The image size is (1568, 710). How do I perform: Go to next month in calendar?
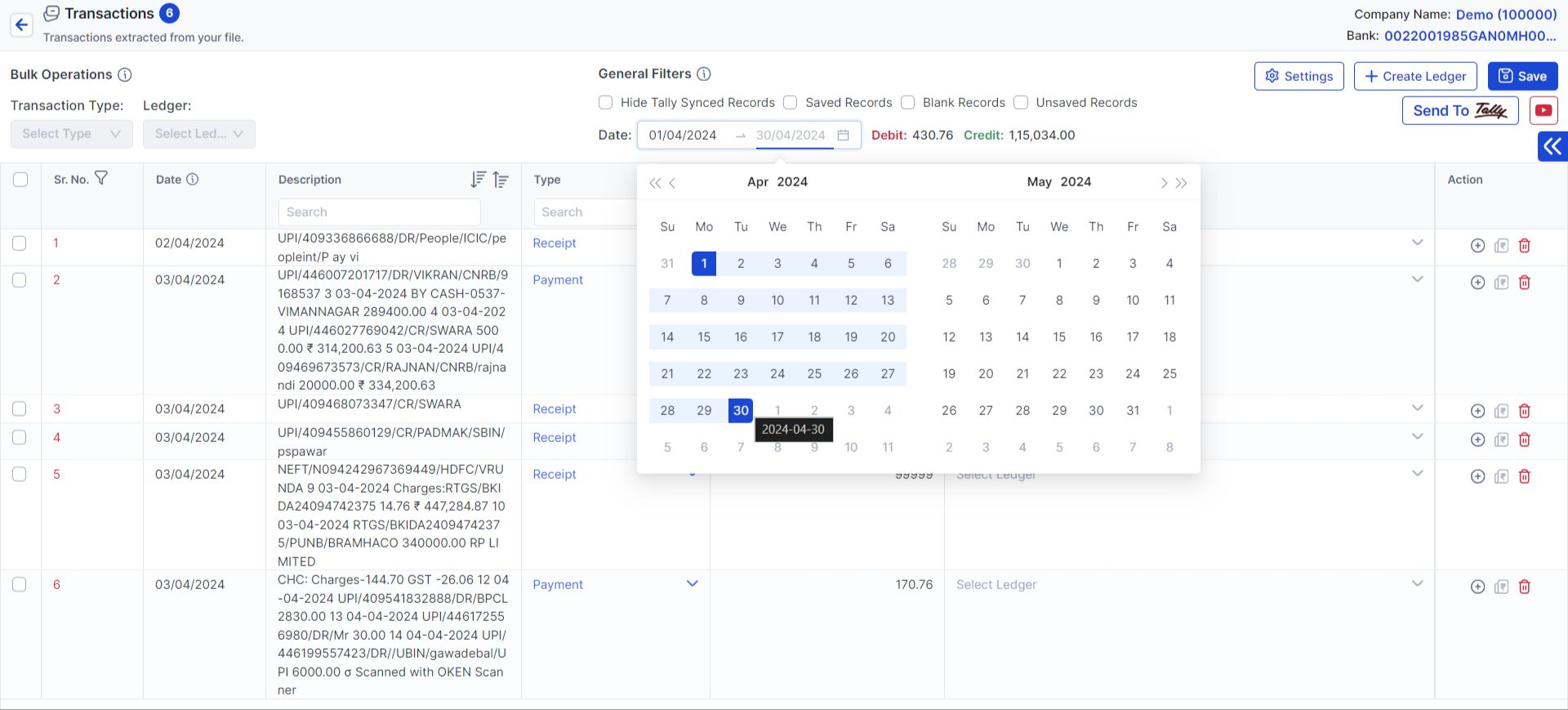coord(1164,183)
